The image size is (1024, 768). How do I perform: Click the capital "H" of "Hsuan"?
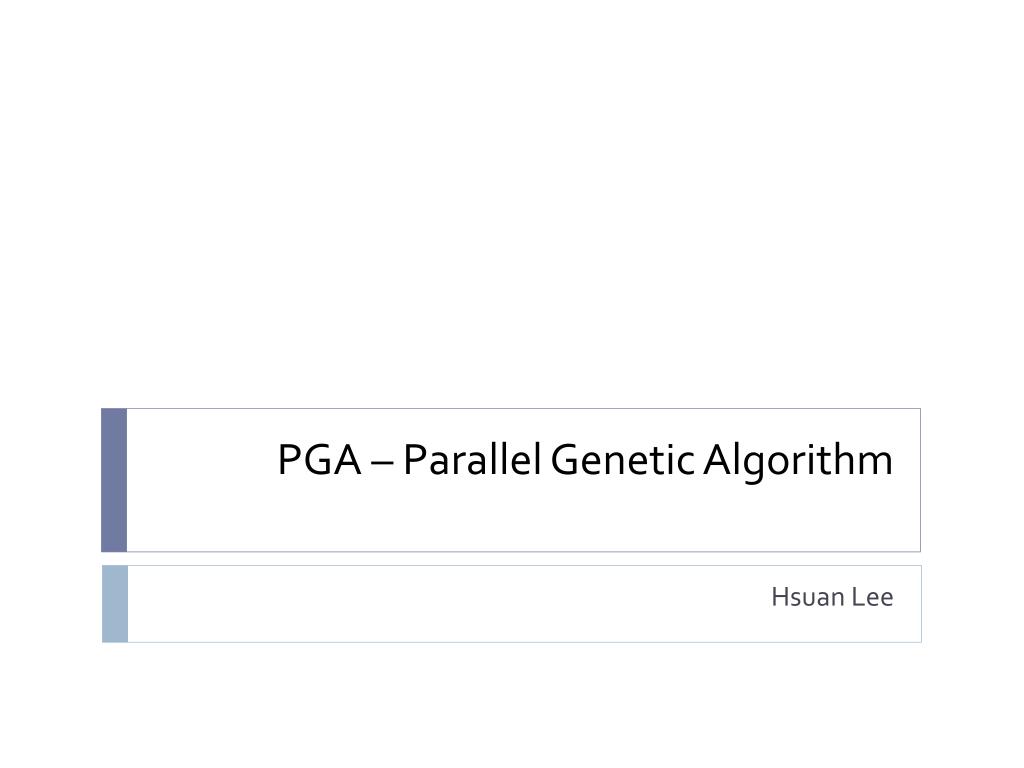coord(779,597)
